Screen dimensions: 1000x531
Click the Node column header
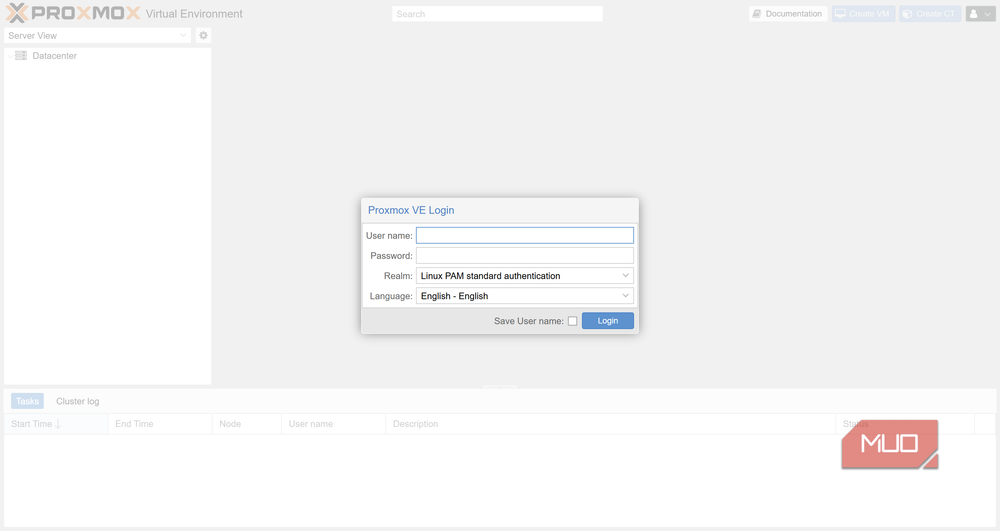click(x=247, y=424)
